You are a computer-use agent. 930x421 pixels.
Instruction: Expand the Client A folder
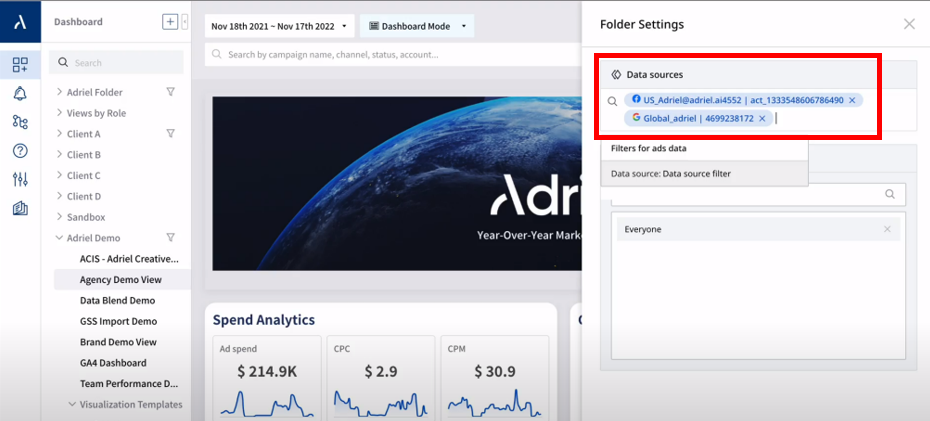(59, 133)
